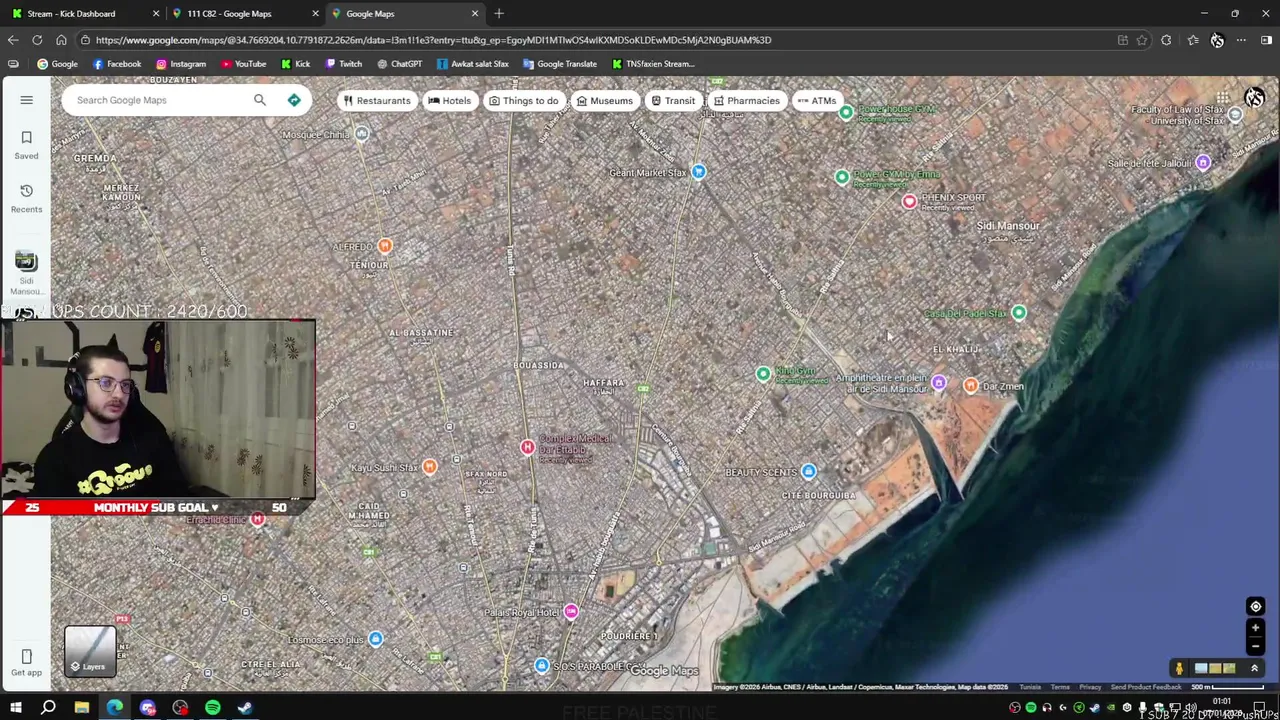
Task: Add this page to favorites
Action: pyautogui.click(x=1142, y=40)
